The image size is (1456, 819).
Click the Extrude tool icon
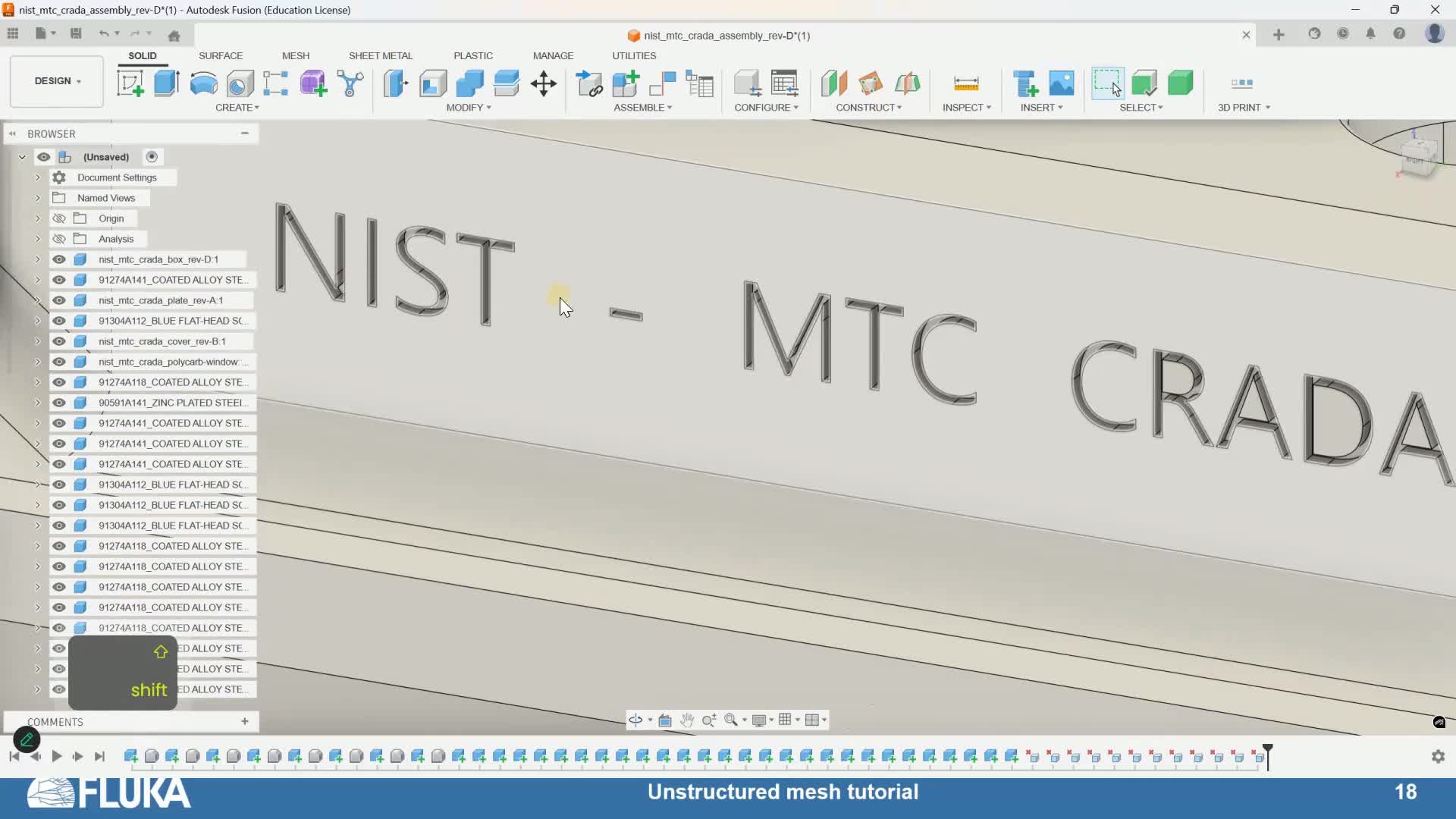(x=167, y=83)
